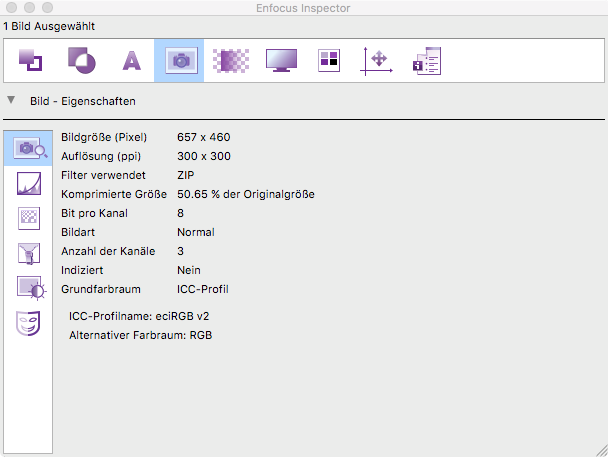Select the mask face sidebar icon
The height and width of the screenshot is (457, 608).
(29, 323)
